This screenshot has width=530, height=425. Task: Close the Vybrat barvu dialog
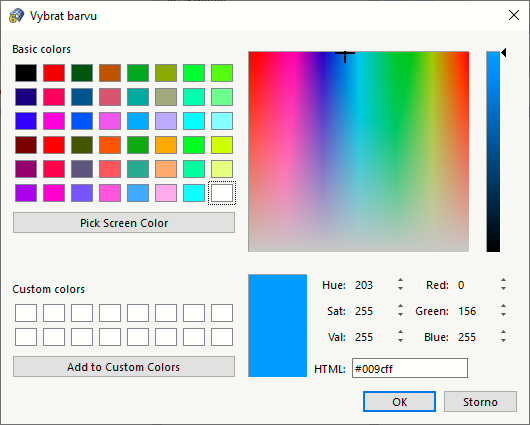[x=514, y=15]
